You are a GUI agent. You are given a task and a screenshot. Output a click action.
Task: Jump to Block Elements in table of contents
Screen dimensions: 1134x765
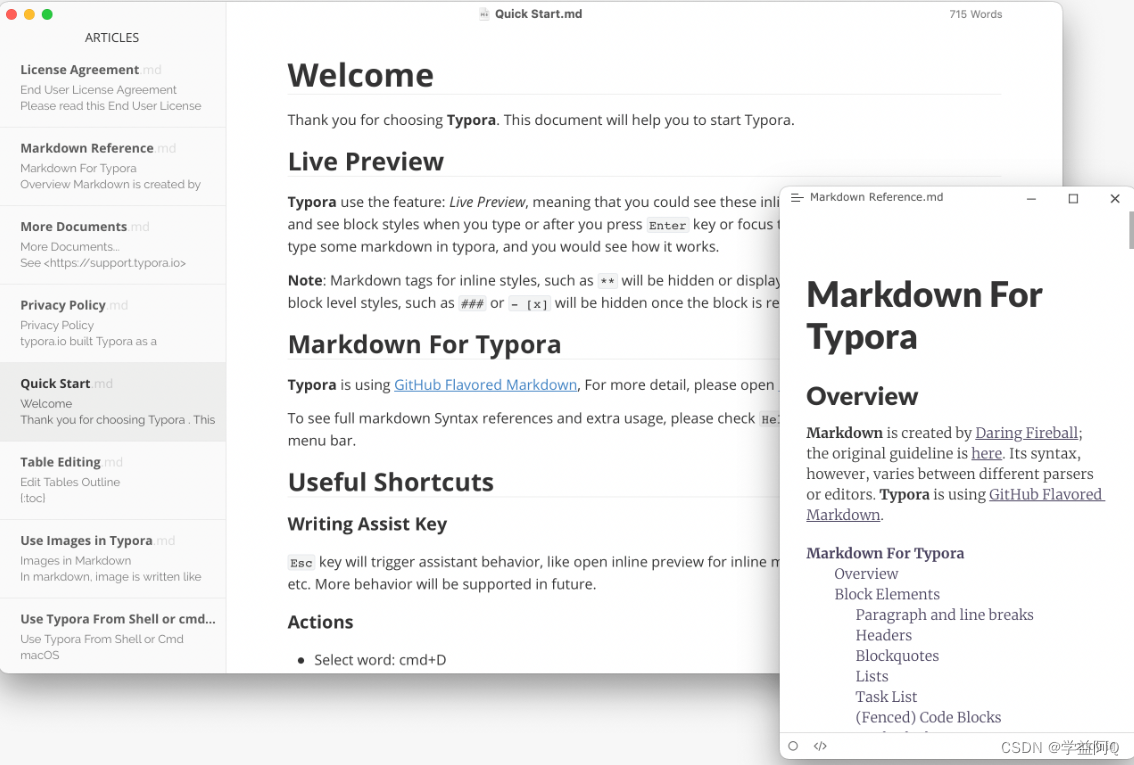887,594
